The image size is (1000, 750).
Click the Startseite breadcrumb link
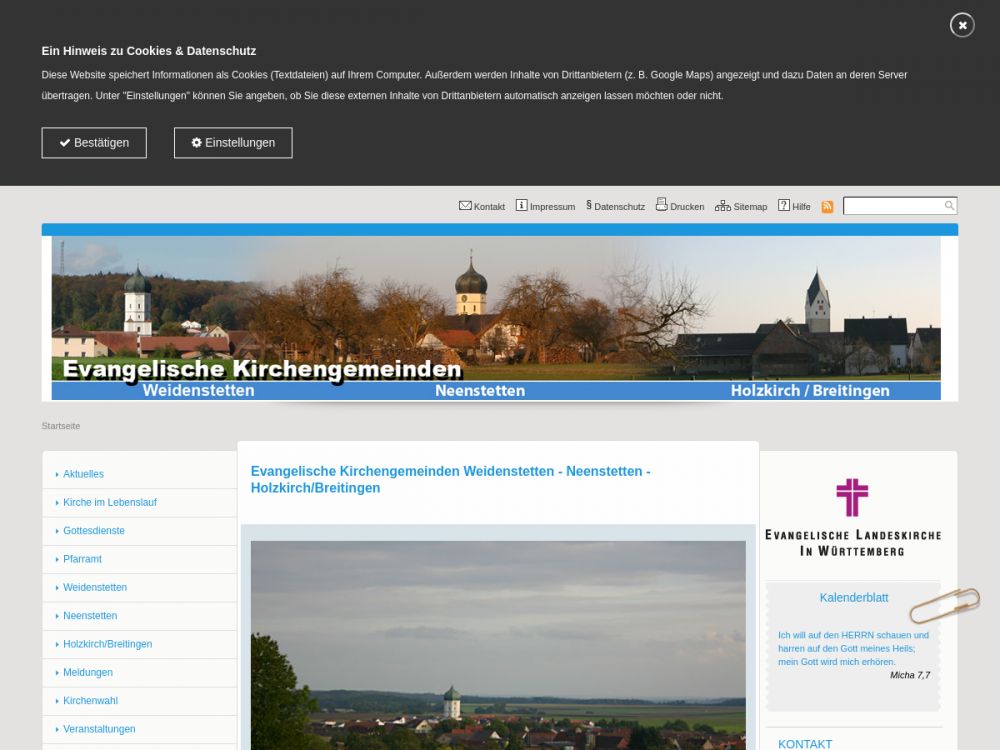tap(61, 426)
